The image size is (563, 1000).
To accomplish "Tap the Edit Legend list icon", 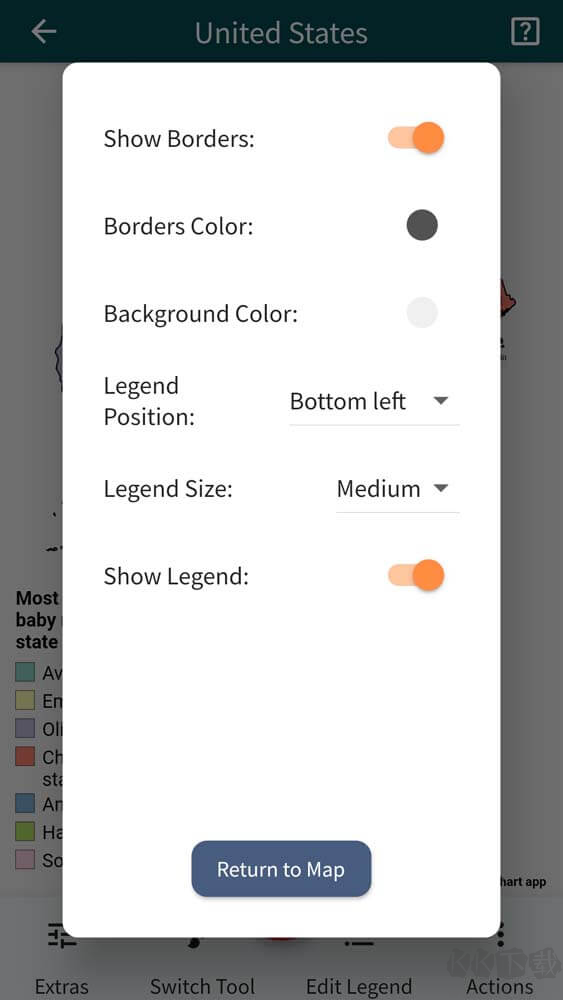I will pyautogui.click(x=359, y=941).
